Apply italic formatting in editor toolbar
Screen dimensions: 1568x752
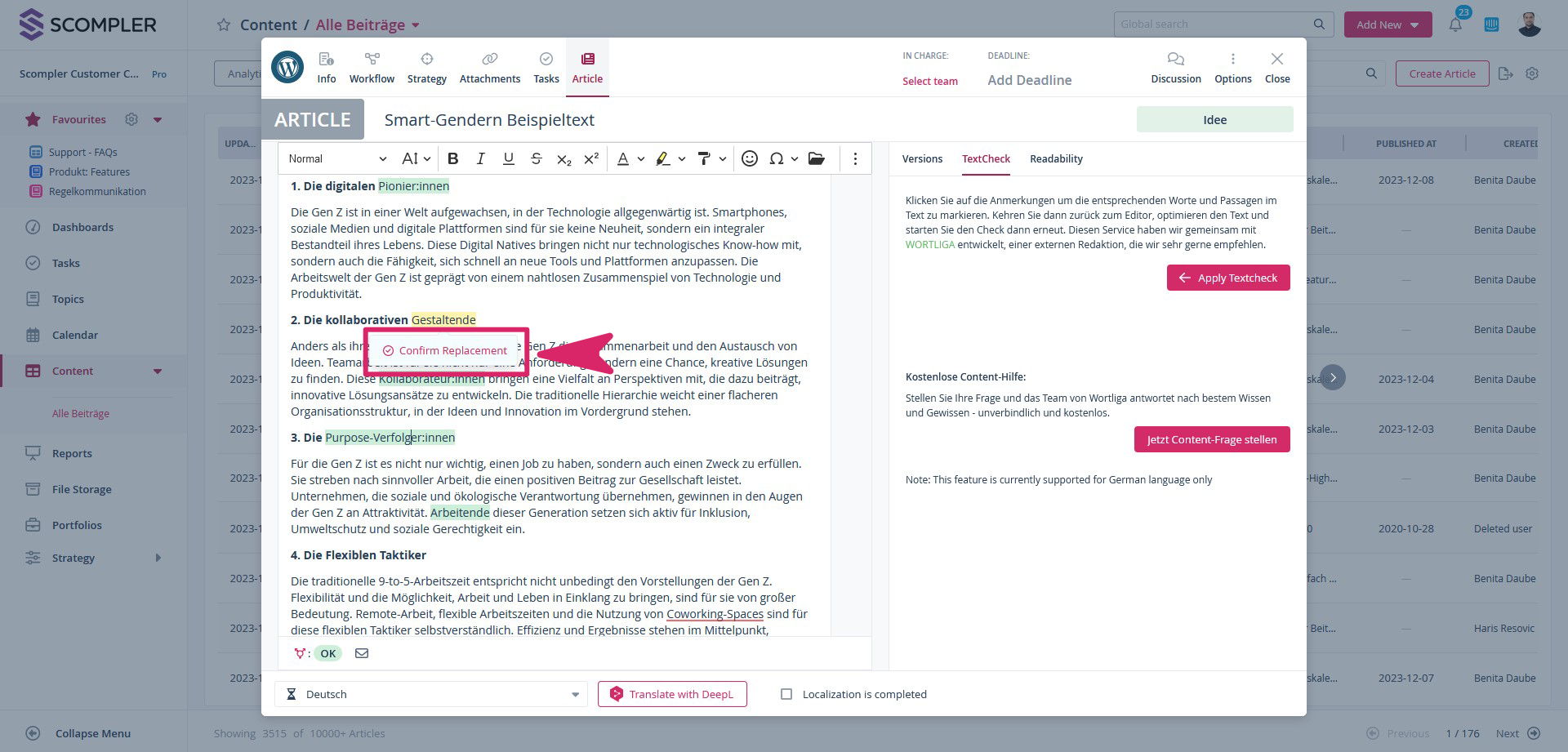click(x=481, y=159)
